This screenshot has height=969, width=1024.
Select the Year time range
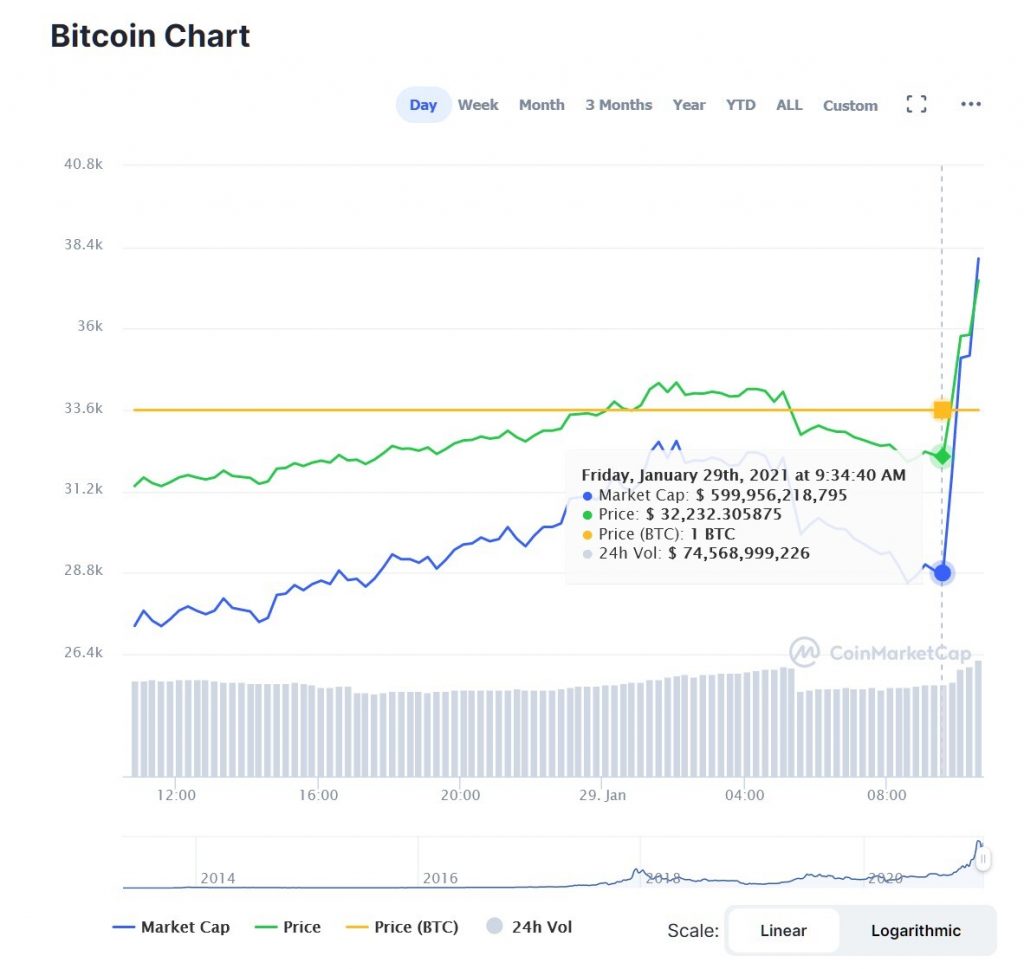[689, 105]
